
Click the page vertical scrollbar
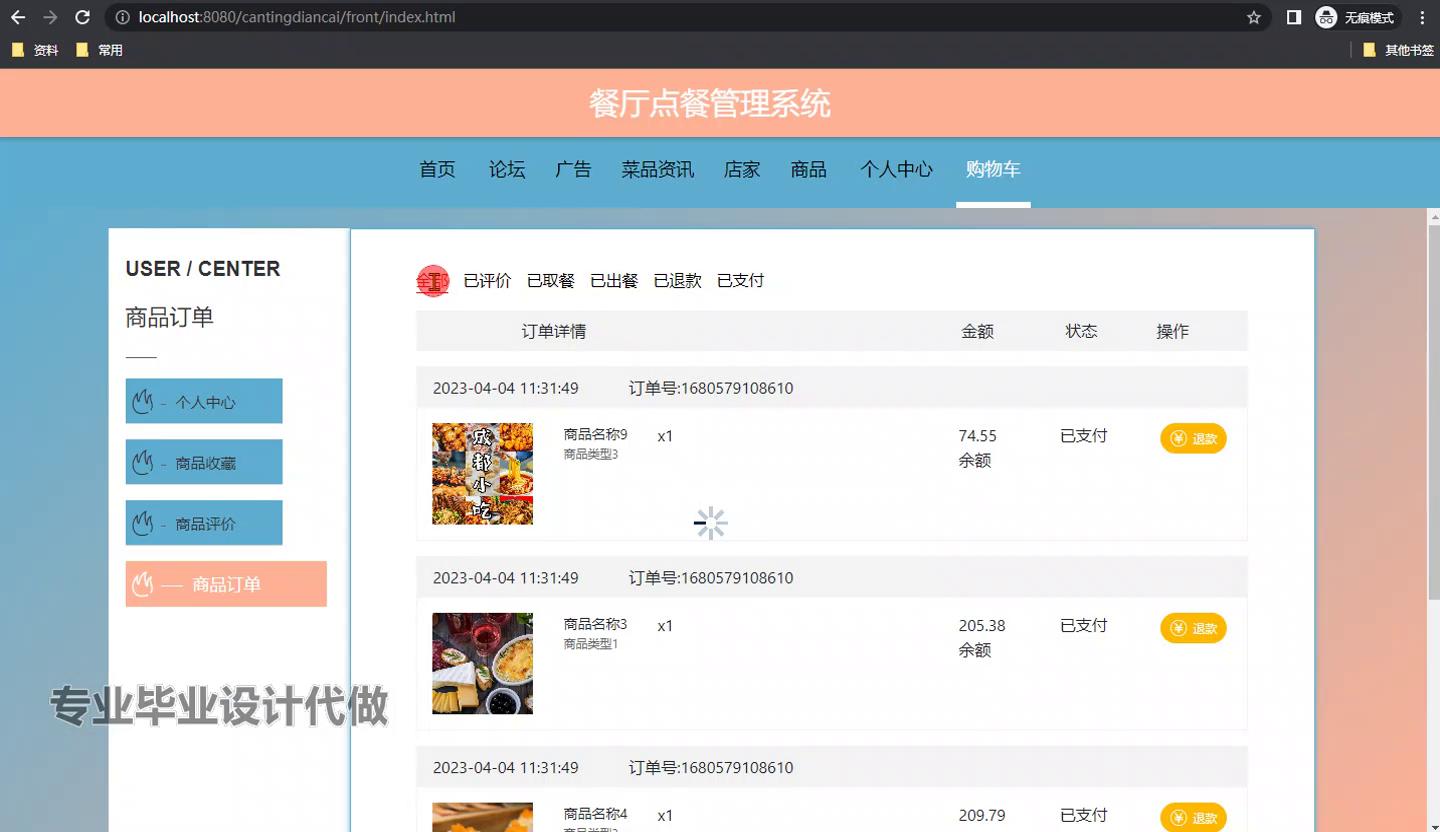click(1433, 410)
